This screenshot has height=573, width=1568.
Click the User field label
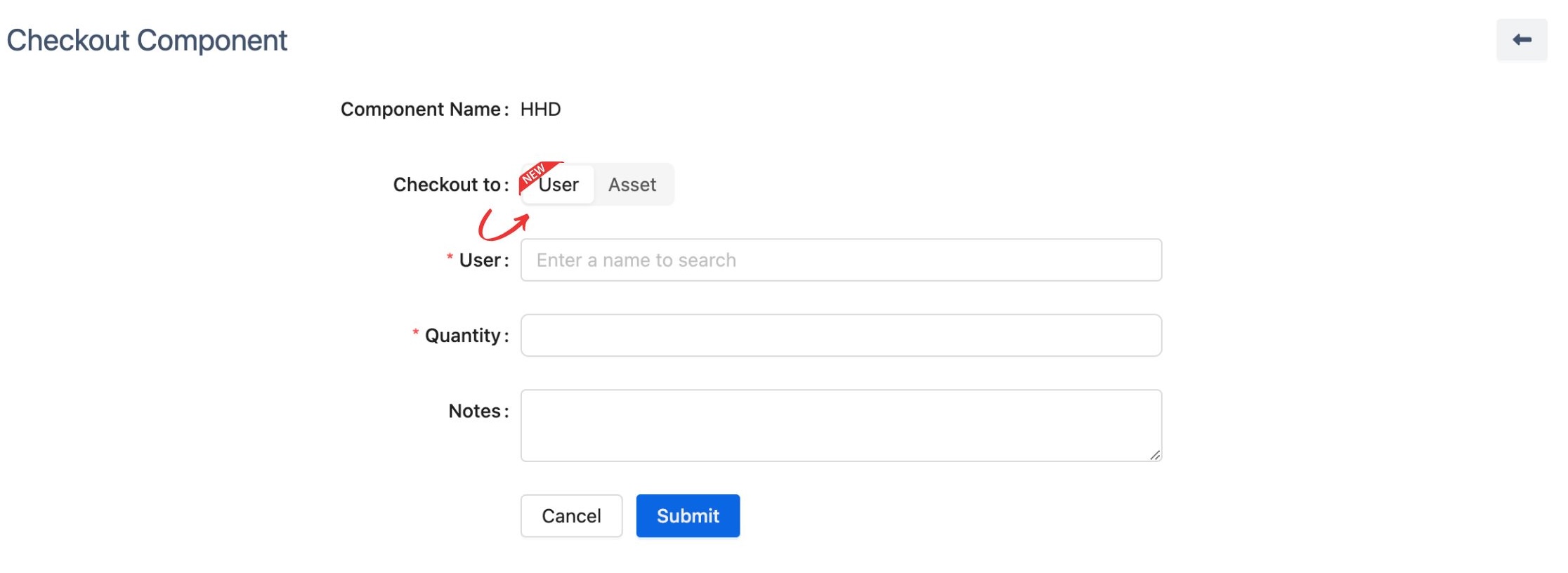coord(481,261)
